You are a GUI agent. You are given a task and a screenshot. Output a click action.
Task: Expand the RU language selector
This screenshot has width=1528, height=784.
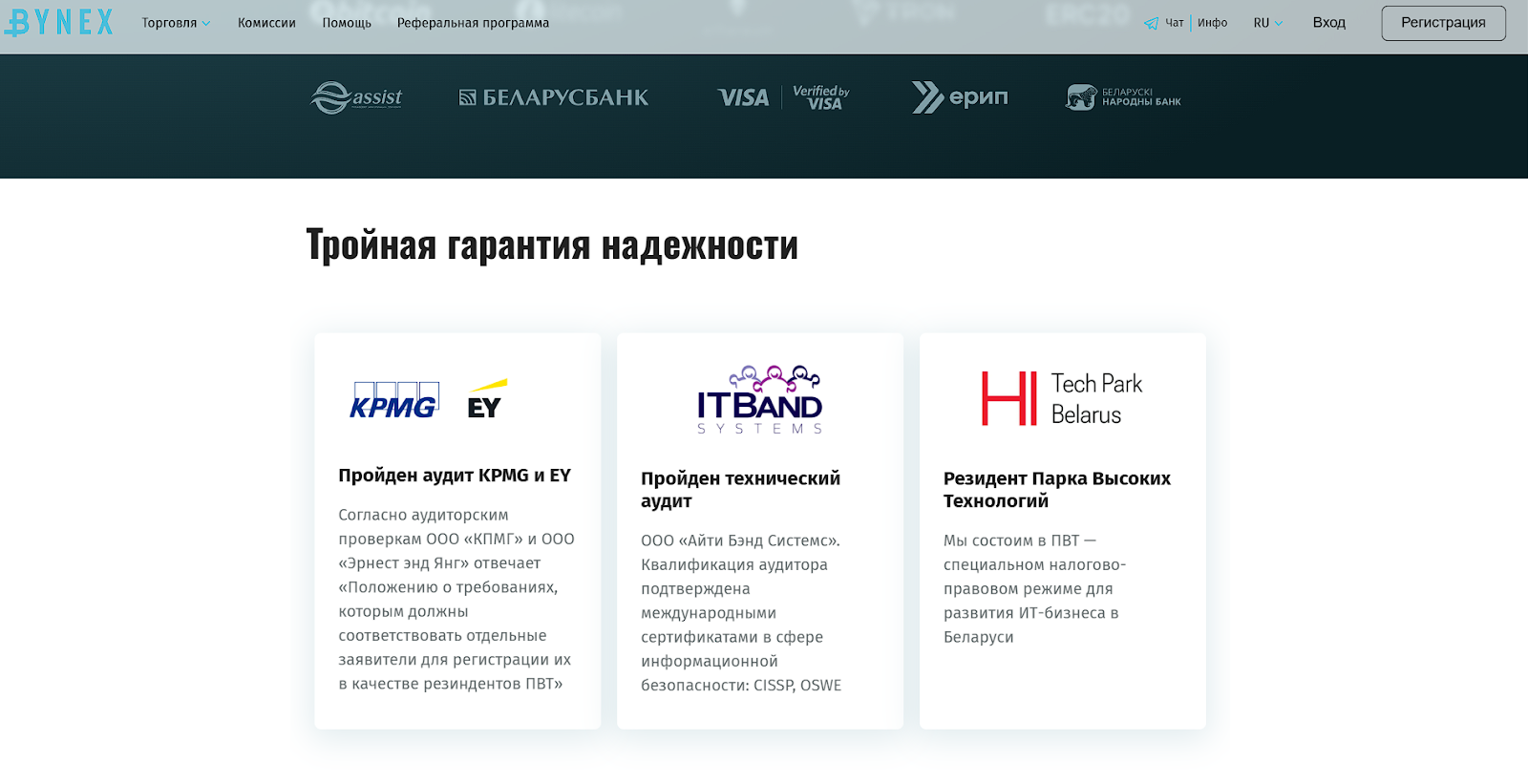pos(1268,23)
